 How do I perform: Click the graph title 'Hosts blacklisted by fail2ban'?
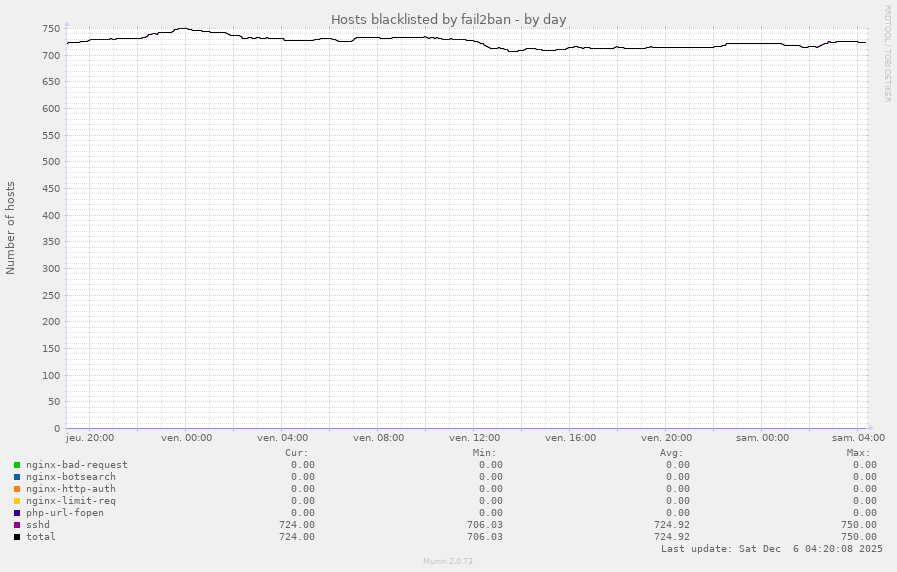pyautogui.click(x=448, y=19)
